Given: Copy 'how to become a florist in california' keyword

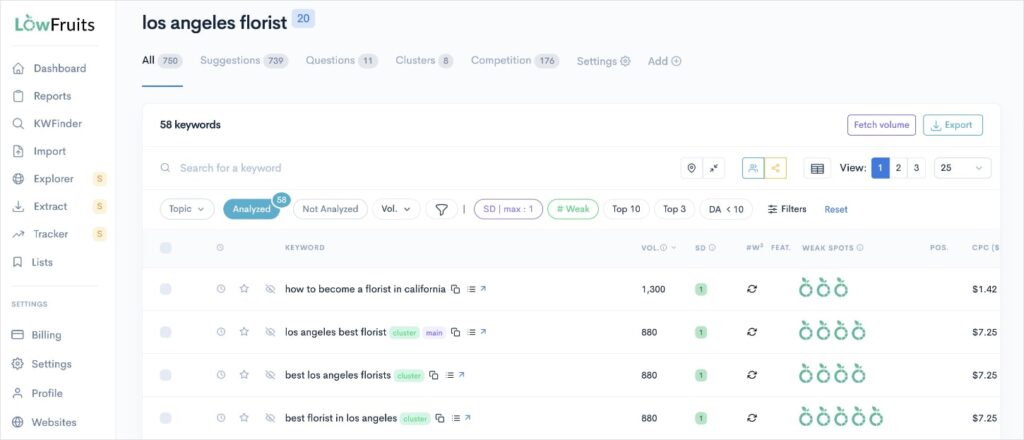Looking at the screenshot, I should [455, 289].
